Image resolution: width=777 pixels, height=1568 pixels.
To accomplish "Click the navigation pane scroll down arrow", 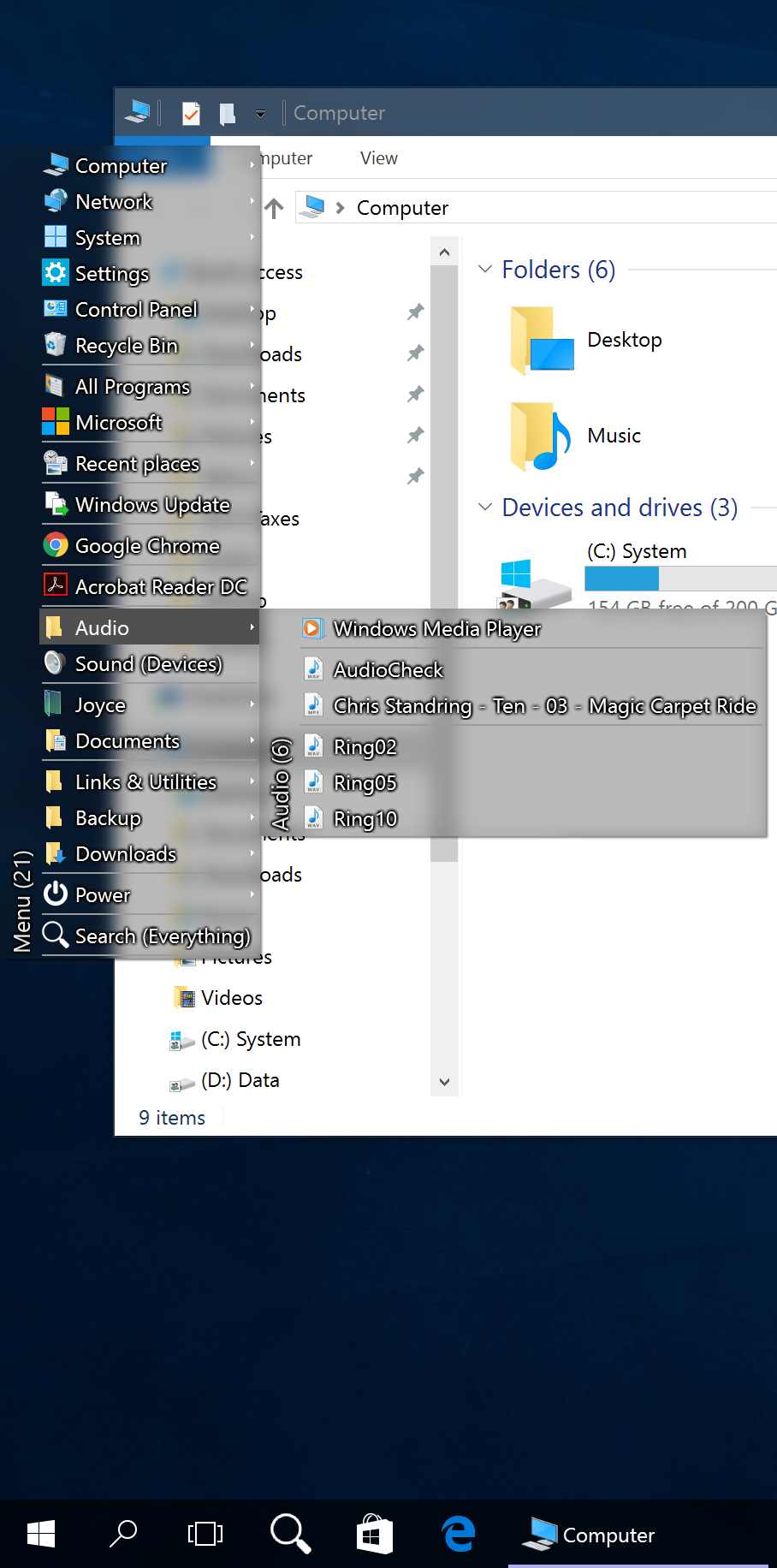I will [444, 1082].
